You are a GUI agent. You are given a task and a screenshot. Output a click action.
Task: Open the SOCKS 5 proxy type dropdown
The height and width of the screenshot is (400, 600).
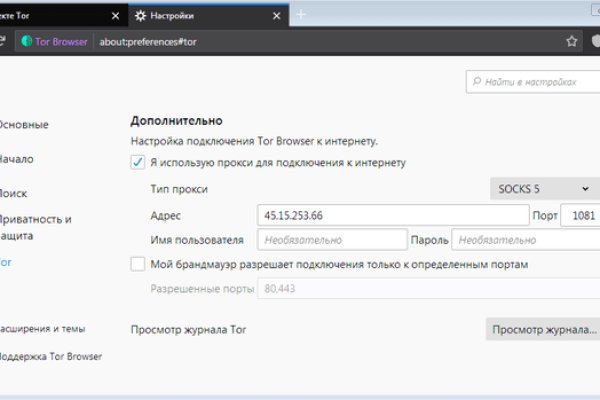pyautogui.click(x=544, y=188)
